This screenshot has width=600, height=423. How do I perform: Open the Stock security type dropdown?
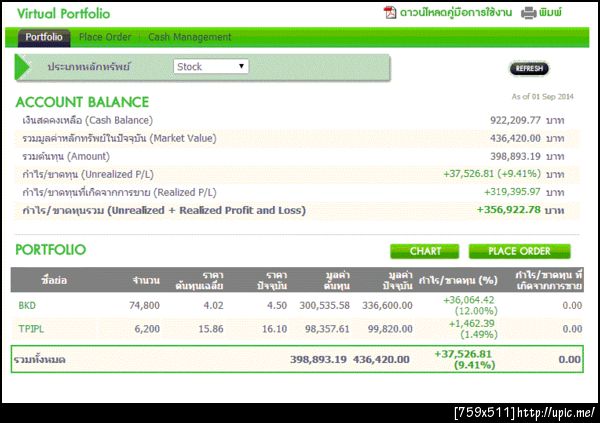pyautogui.click(x=211, y=67)
